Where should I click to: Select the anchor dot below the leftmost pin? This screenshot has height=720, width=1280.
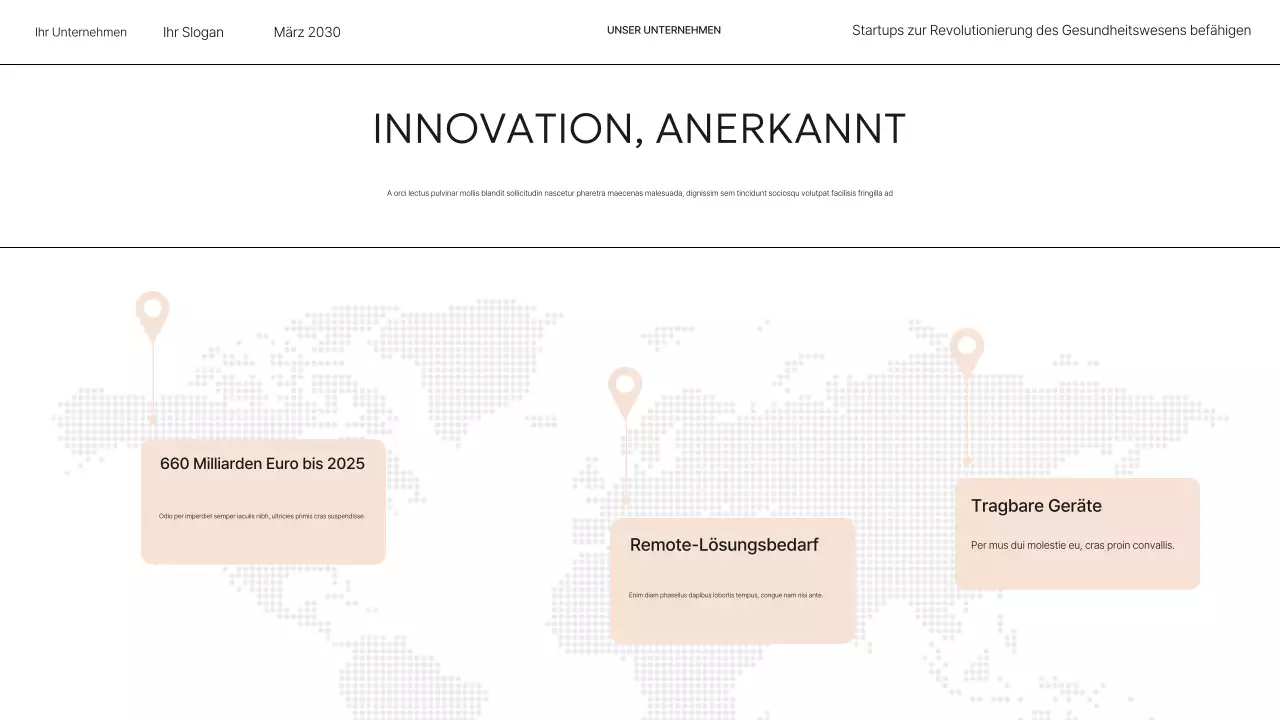click(x=153, y=420)
